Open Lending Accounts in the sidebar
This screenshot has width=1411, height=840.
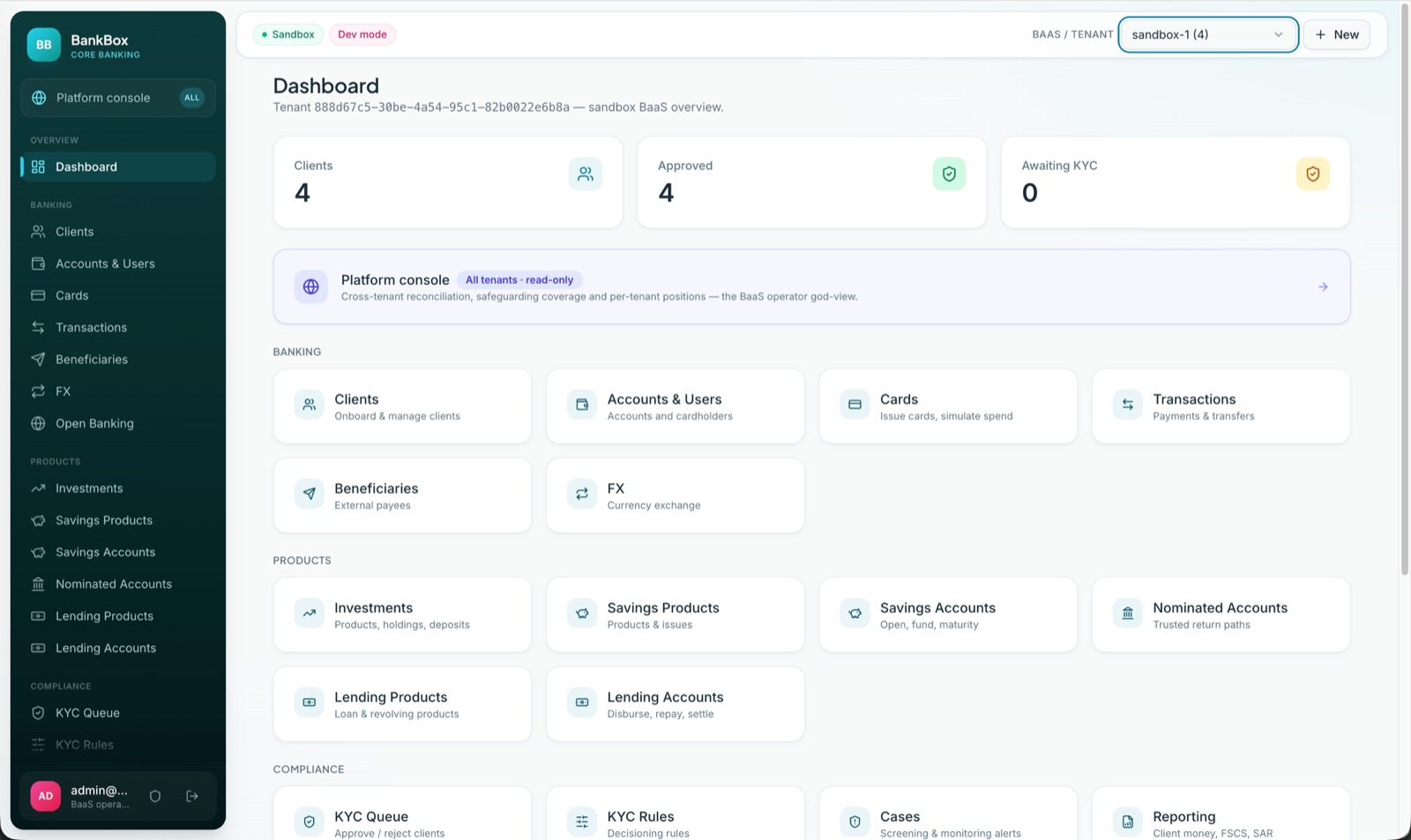pos(117,648)
